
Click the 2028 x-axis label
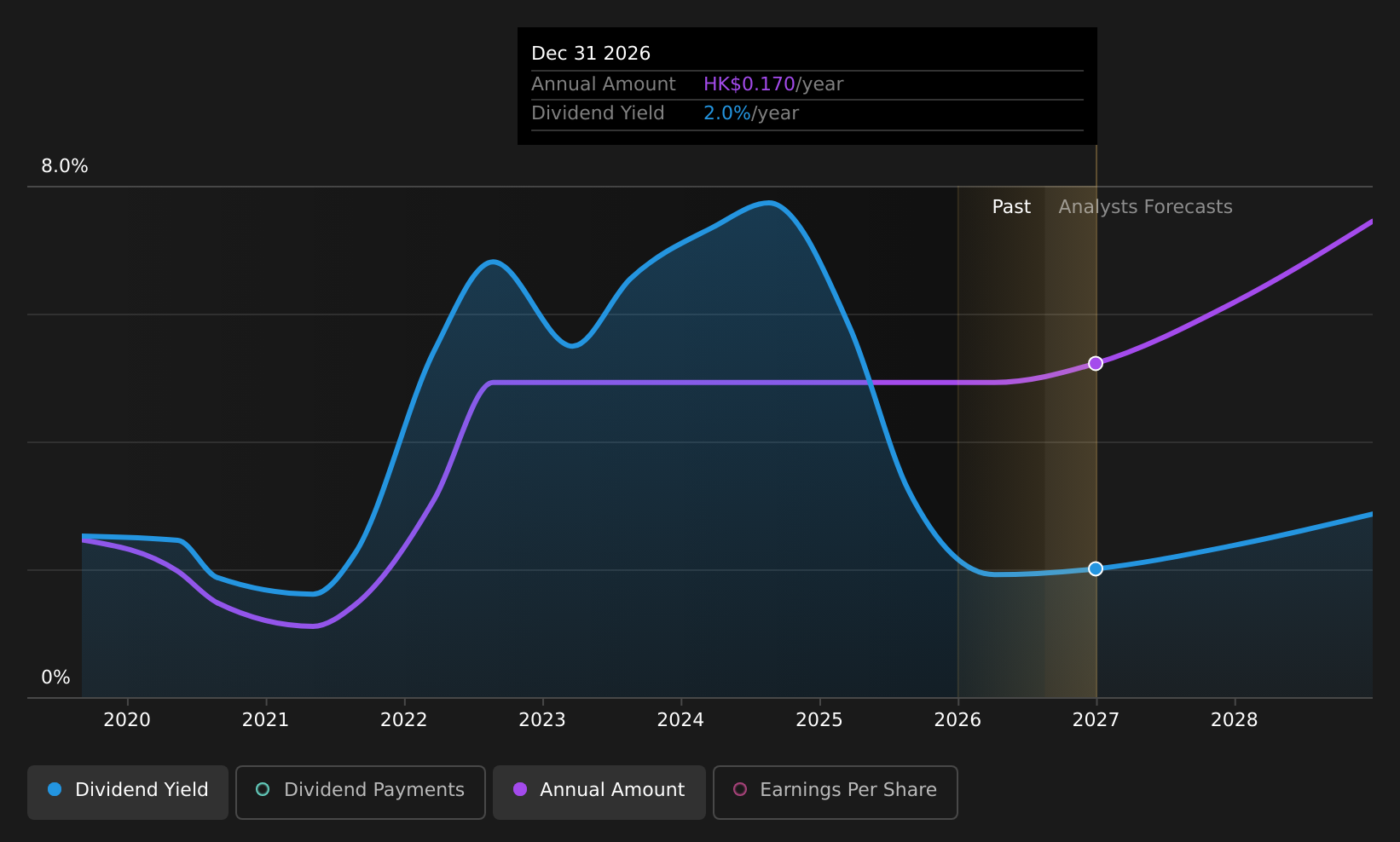click(1235, 720)
